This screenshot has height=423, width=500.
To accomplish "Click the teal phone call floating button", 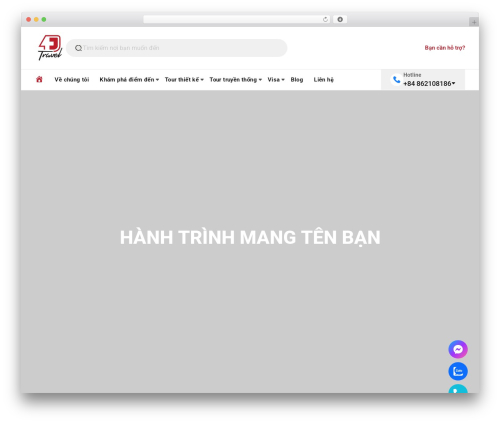I will (458, 389).
